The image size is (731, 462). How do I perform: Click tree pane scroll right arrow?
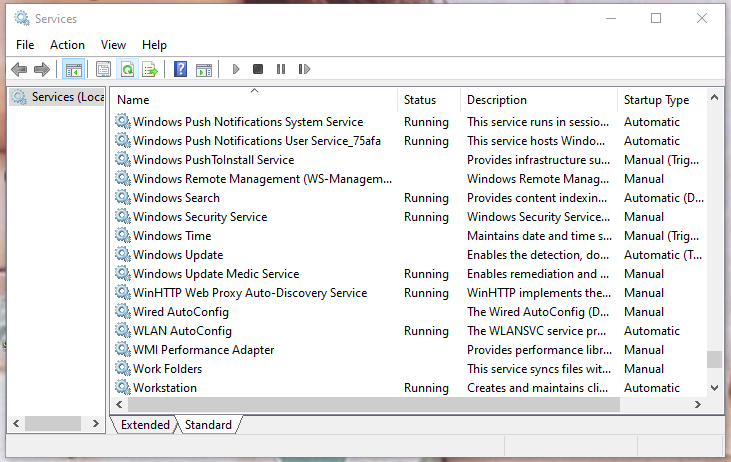pyautogui.click(x=96, y=423)
